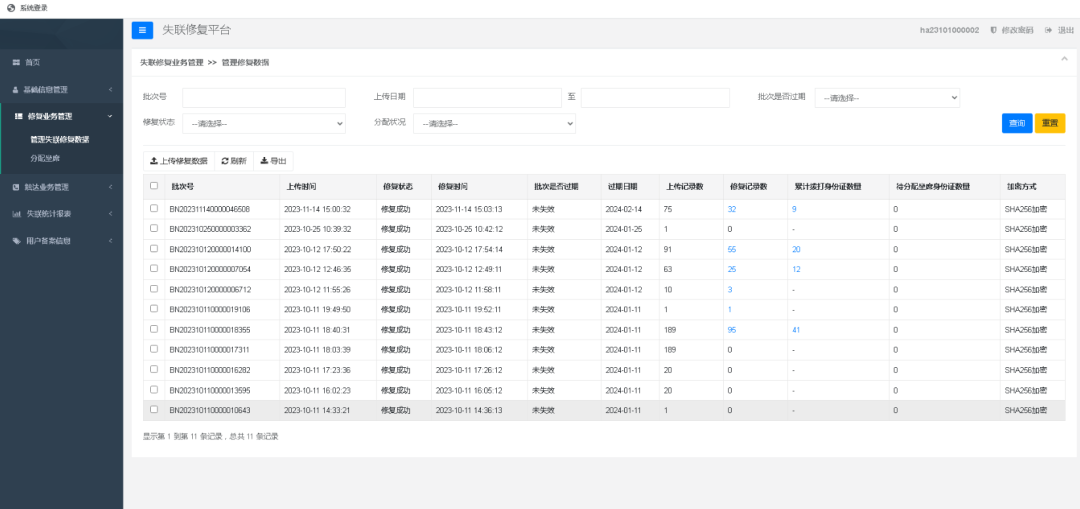Check the row BN202311140000046508 checkbox
Image resolution: width=1080 pixels, height=509 pixels.
[154, 208]
